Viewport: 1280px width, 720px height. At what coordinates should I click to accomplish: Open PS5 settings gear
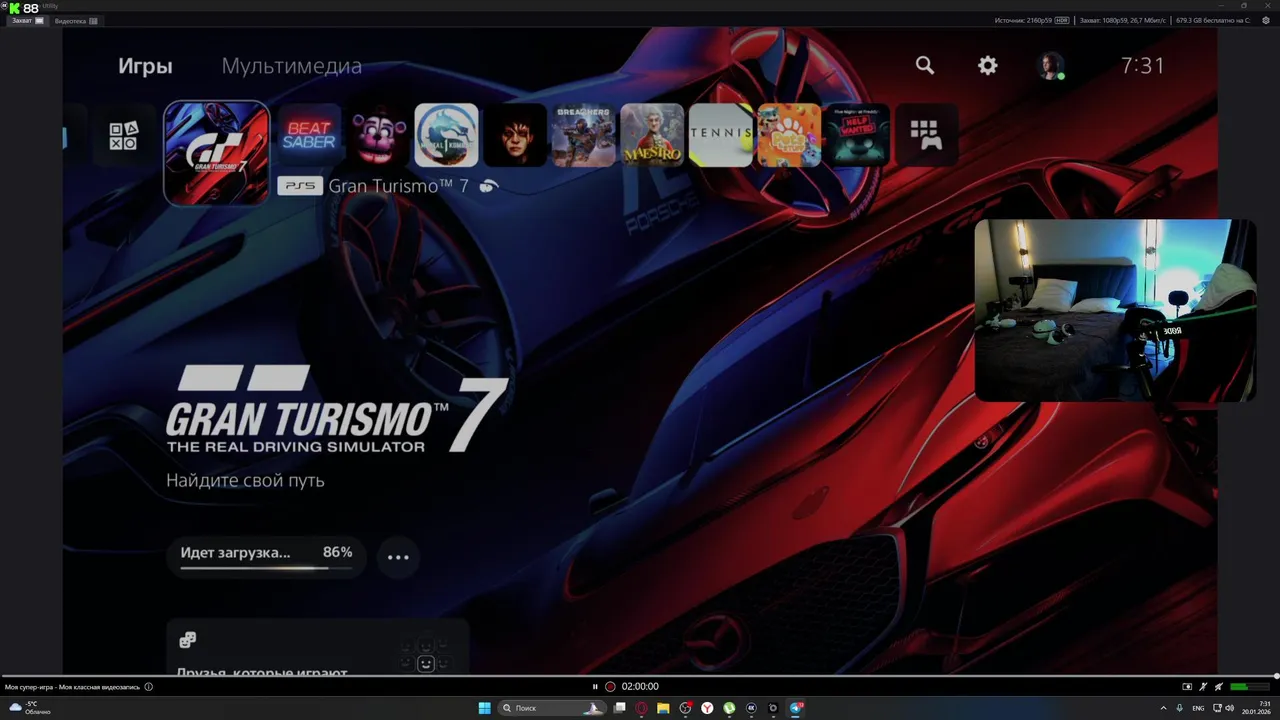(x=988, y=65)
